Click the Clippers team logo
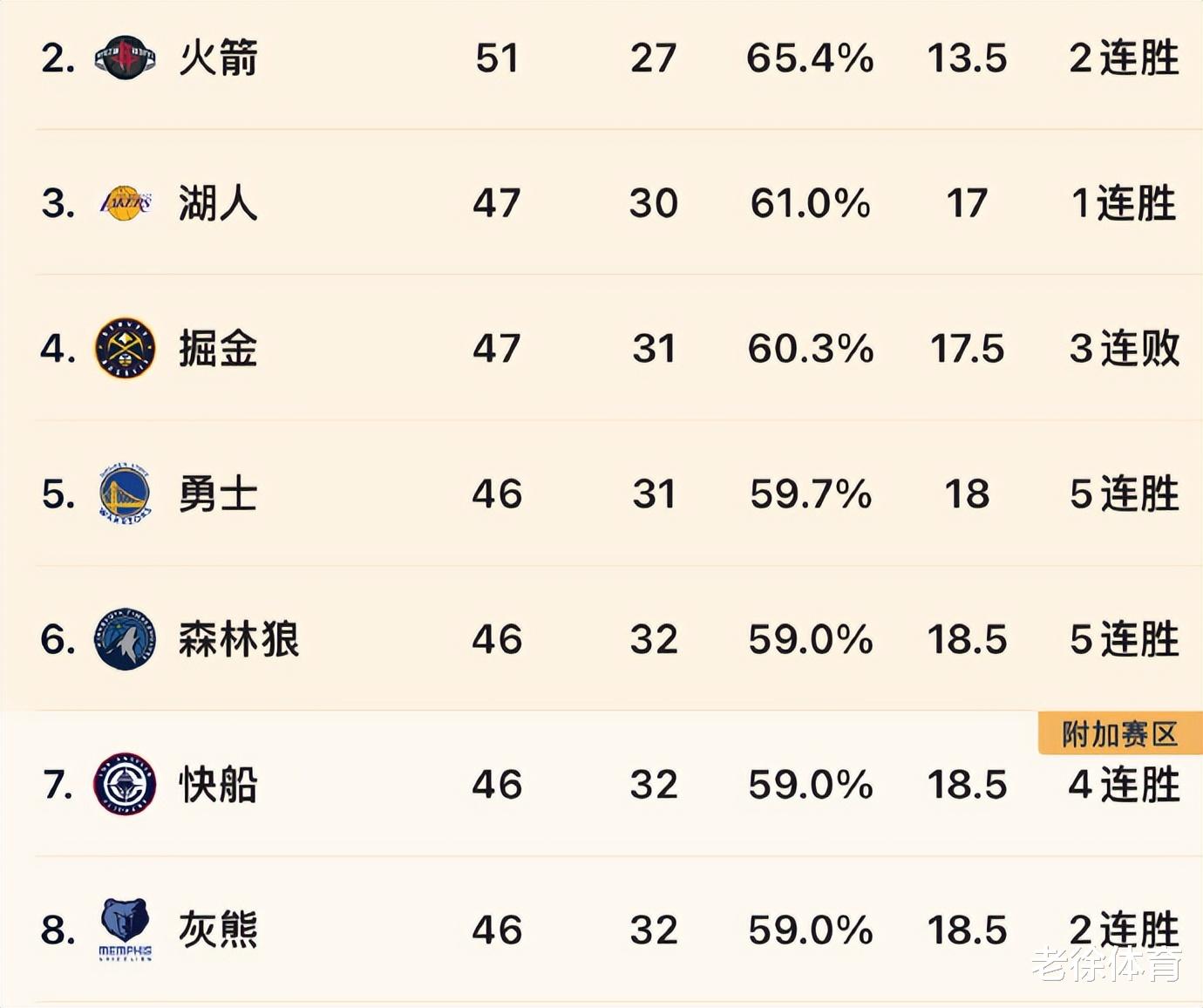This screenshot has height=1008, width=1203. tap(125, 784)
